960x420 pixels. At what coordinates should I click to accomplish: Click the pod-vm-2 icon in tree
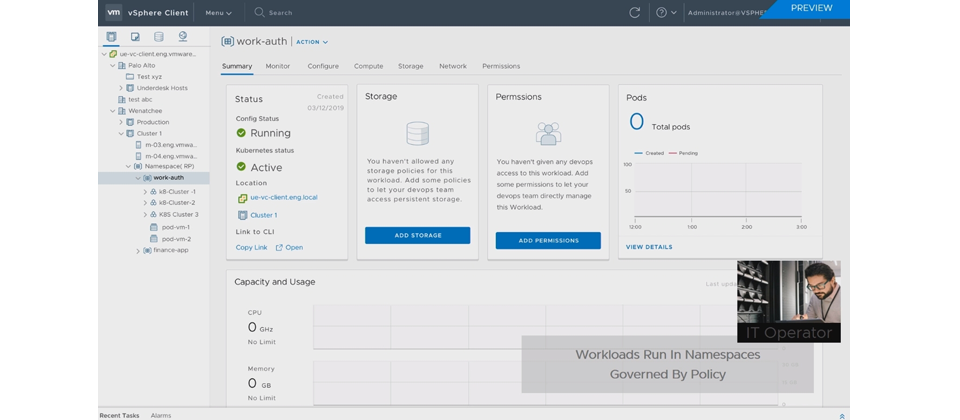coord(154,239)
